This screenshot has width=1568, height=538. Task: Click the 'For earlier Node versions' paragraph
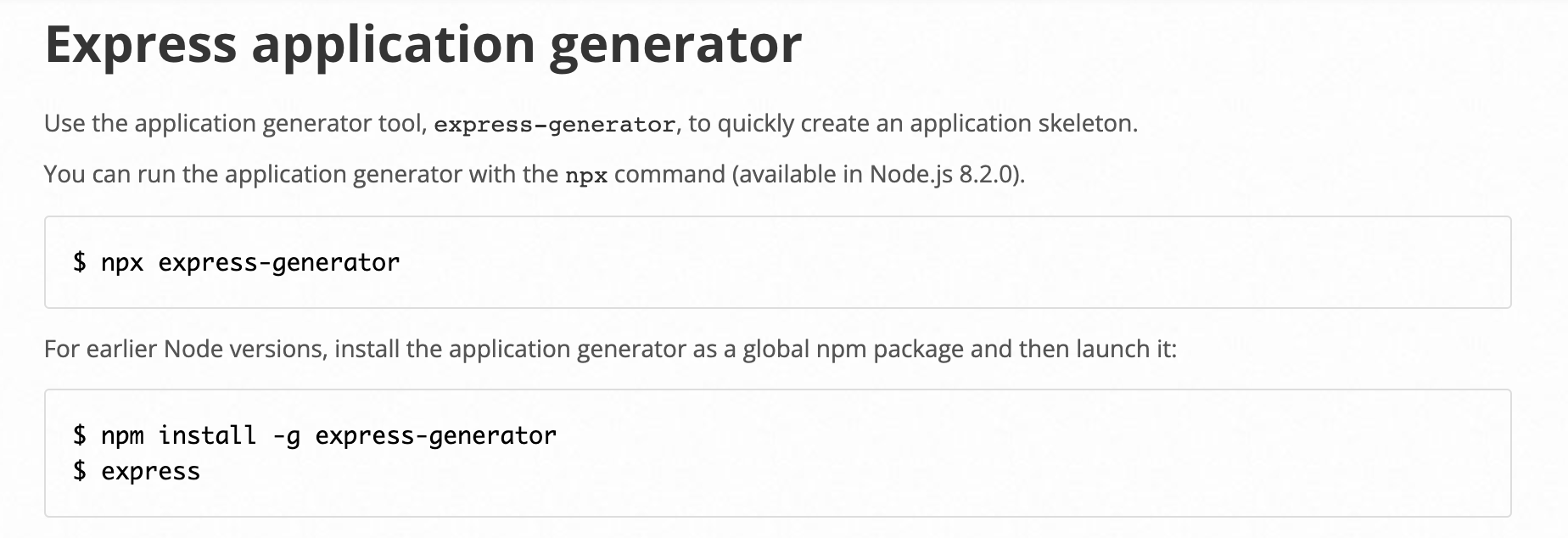610,350
